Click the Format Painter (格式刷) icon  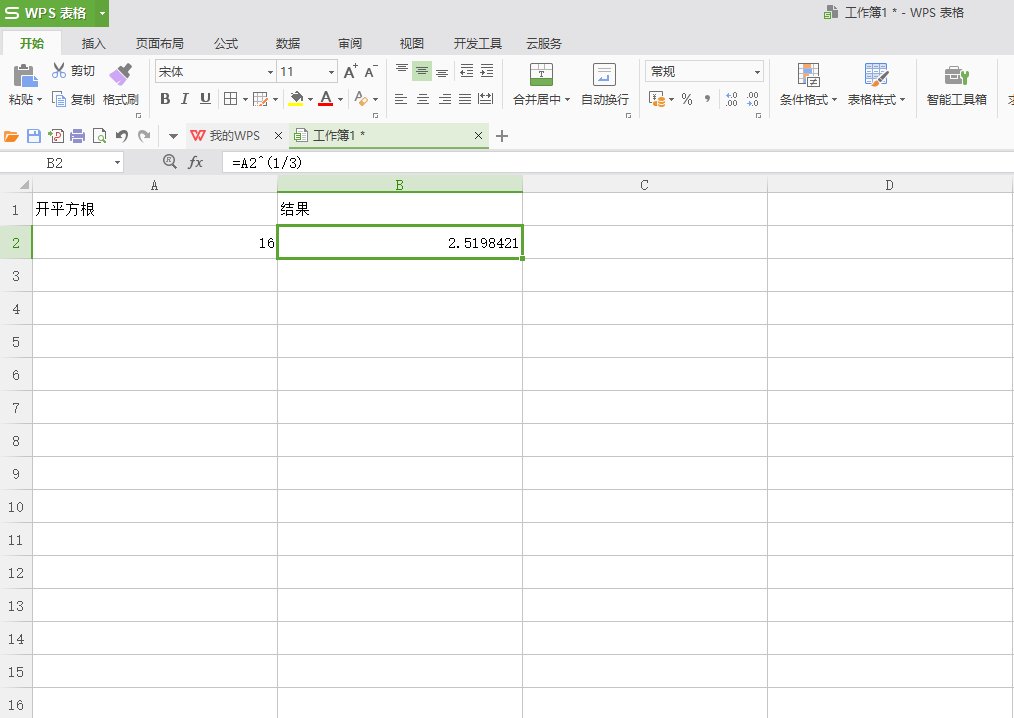tap(120, 75)
